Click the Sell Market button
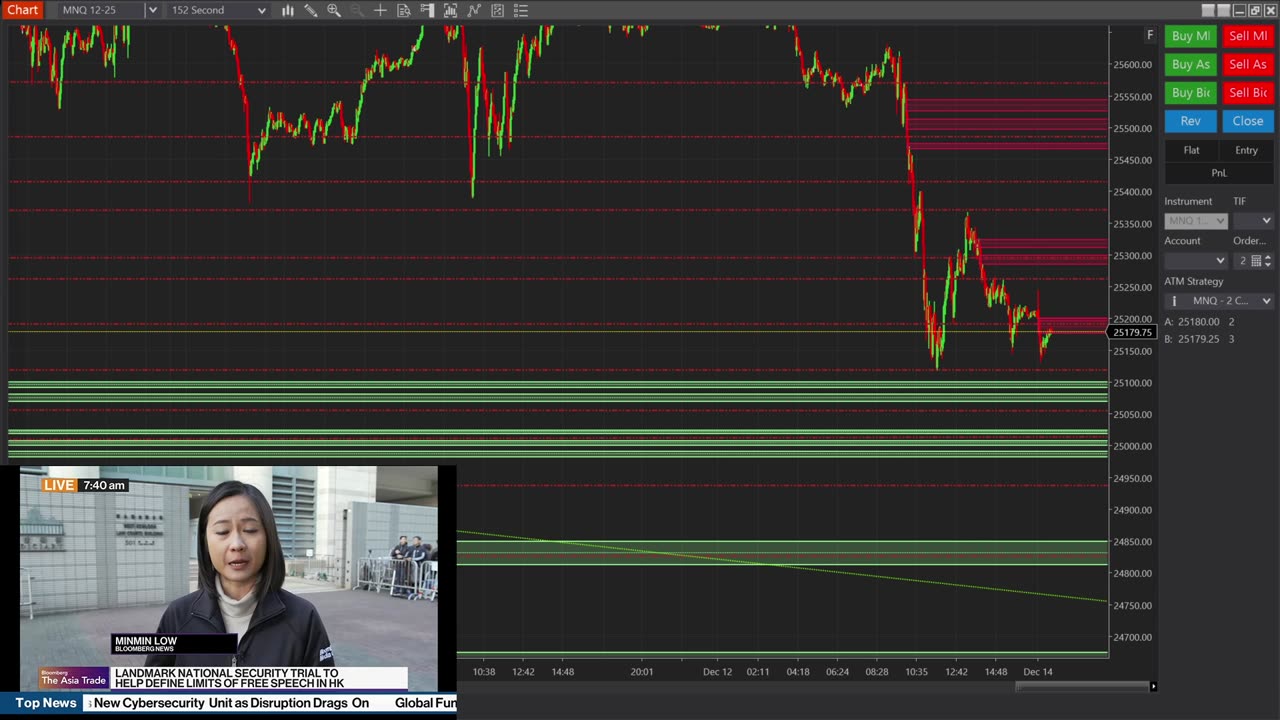This screenshot has width=1280, height=720. pos(1248,36)
